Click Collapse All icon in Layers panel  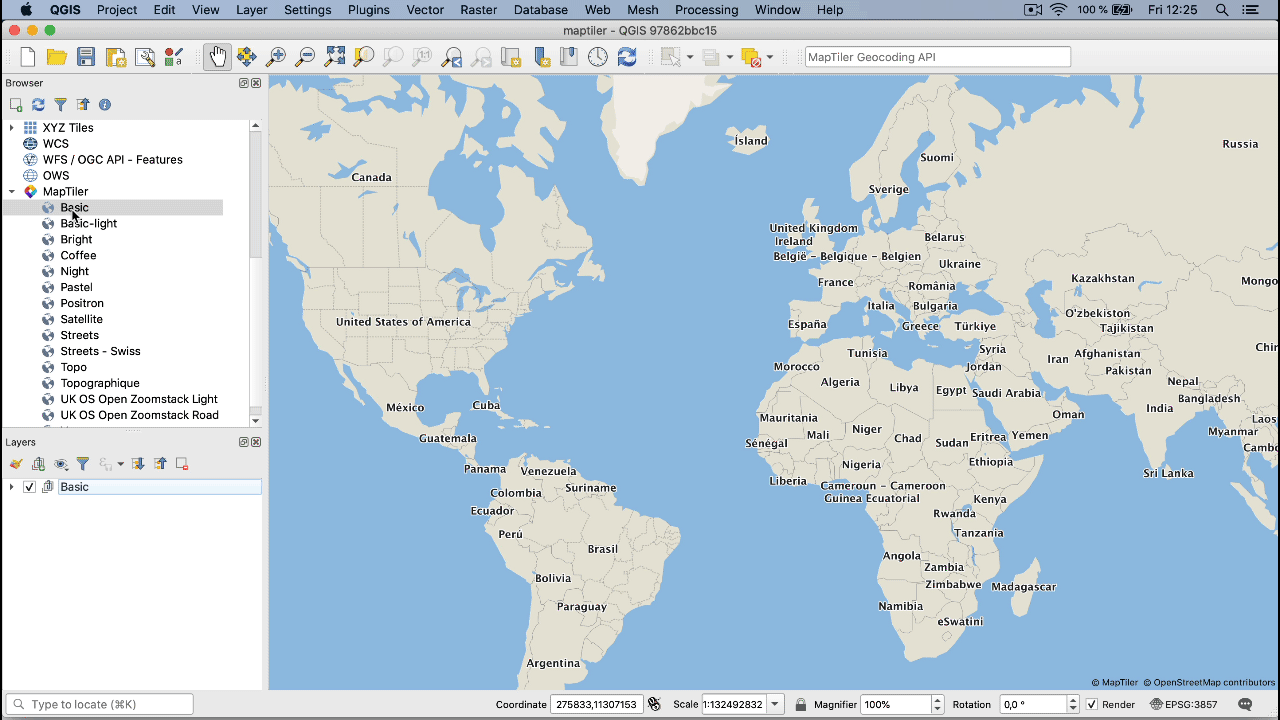tap(160, 464)
